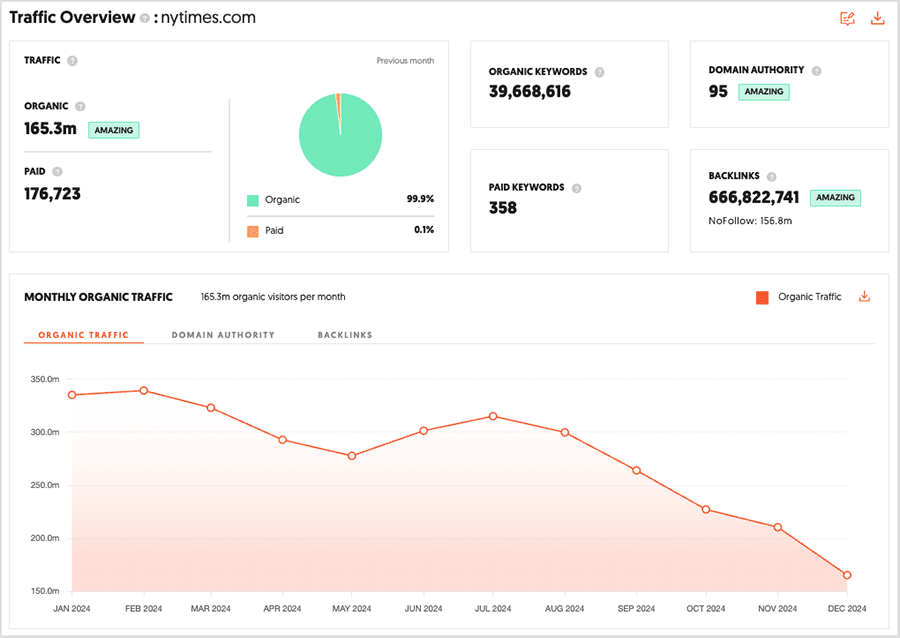Select the ORGANIC TRAFFIC chart tab
900x638 pixels.
point(83,335)
